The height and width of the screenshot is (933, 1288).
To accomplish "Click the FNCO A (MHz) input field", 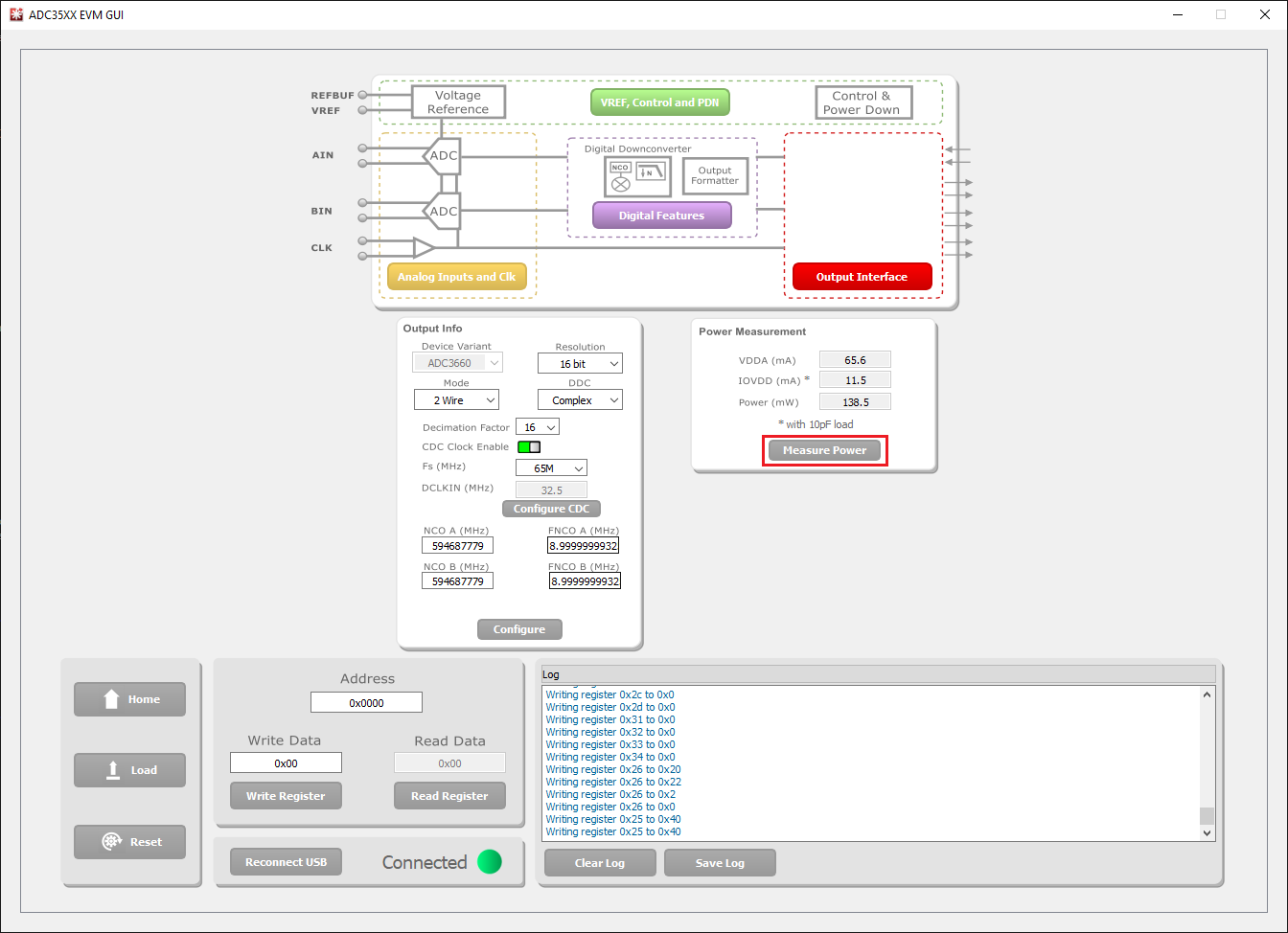I will pyautogui.click(x=584, y=545).
